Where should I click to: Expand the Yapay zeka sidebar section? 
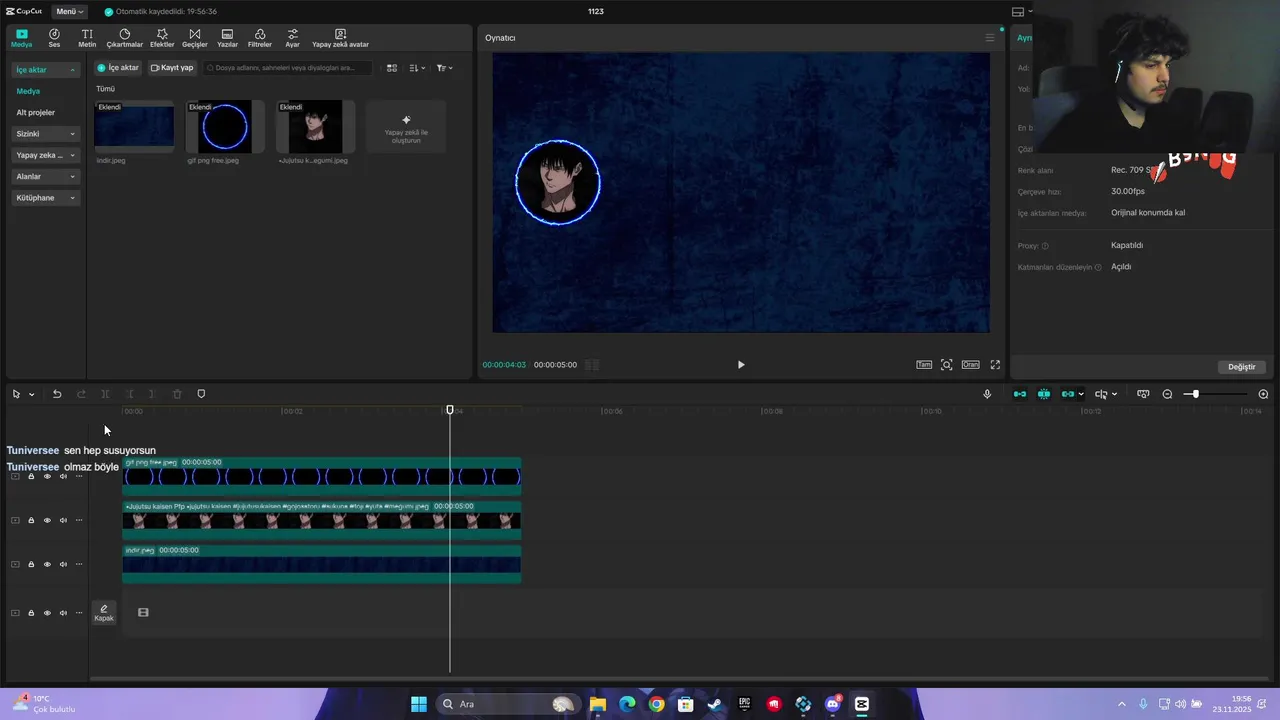click(x=46, y=155)
